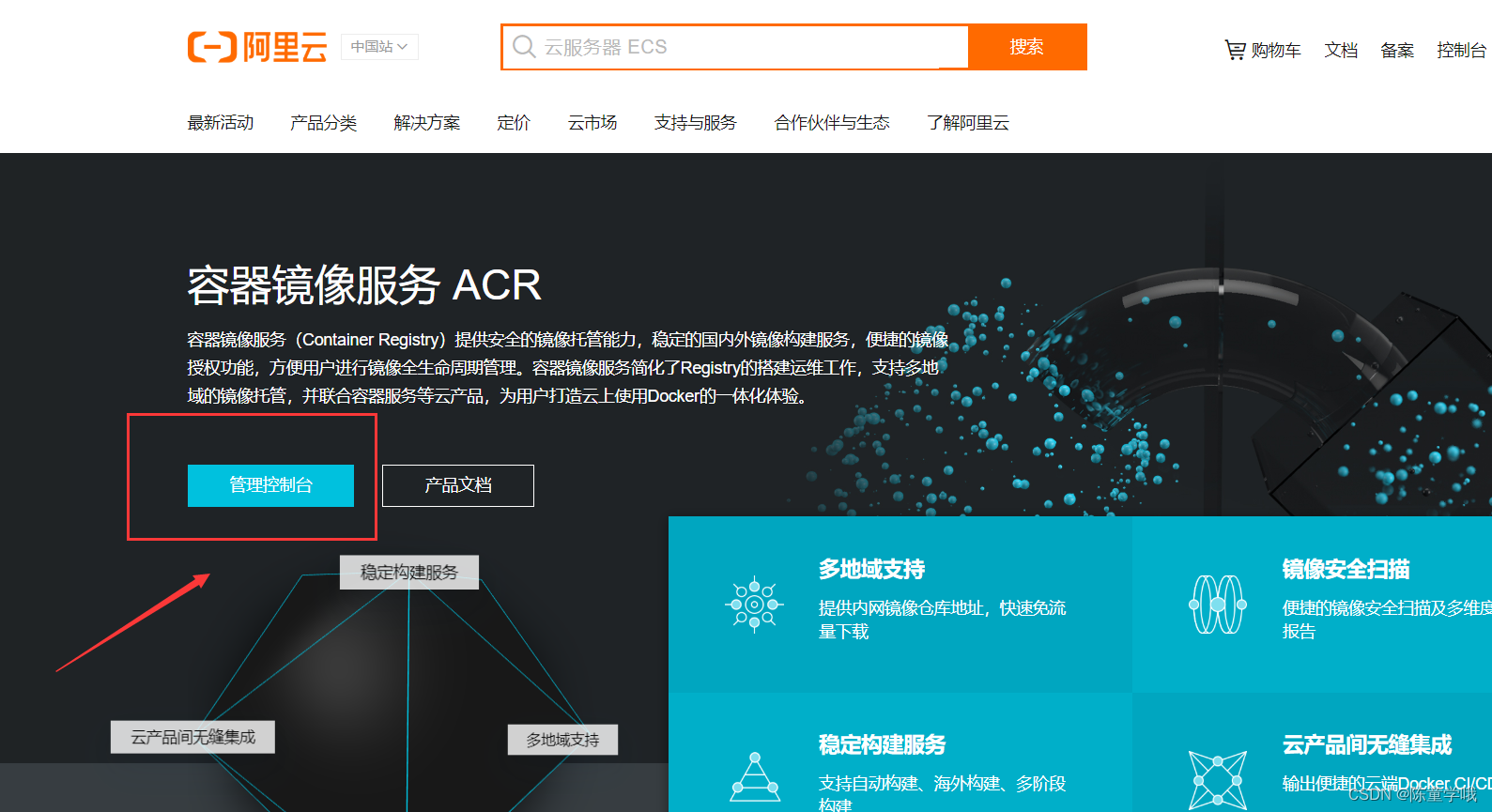Select the 云产品间无缝集成 label on the sphere

coord(192,737)
